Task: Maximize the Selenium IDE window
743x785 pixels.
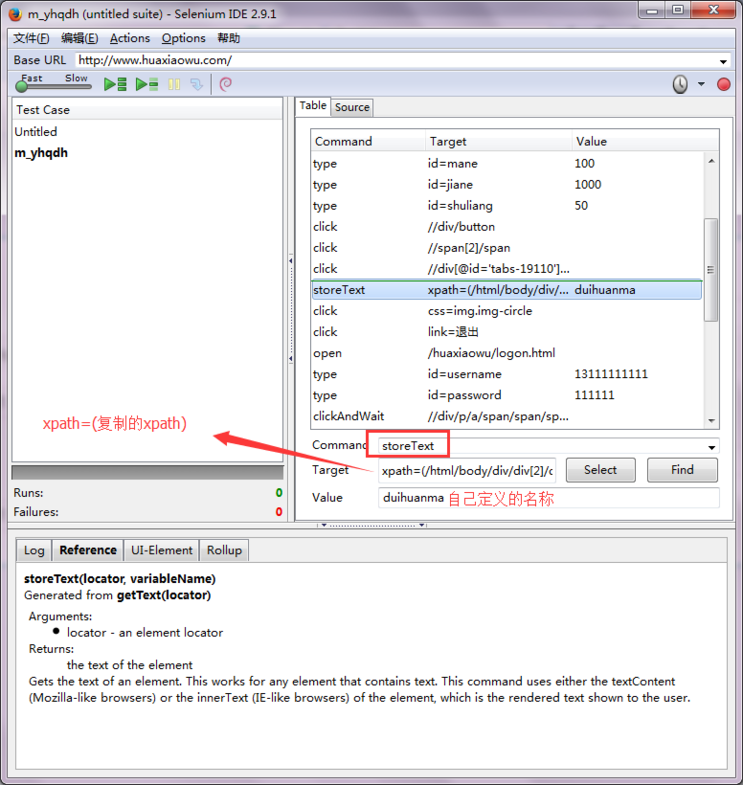Action: tap(677, 11)
